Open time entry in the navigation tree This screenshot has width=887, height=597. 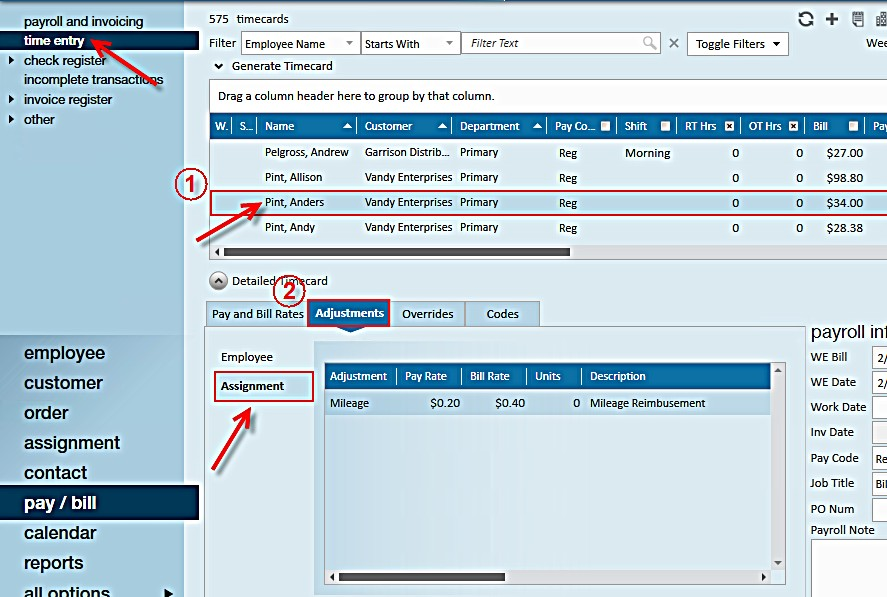(x=54, y=40)
